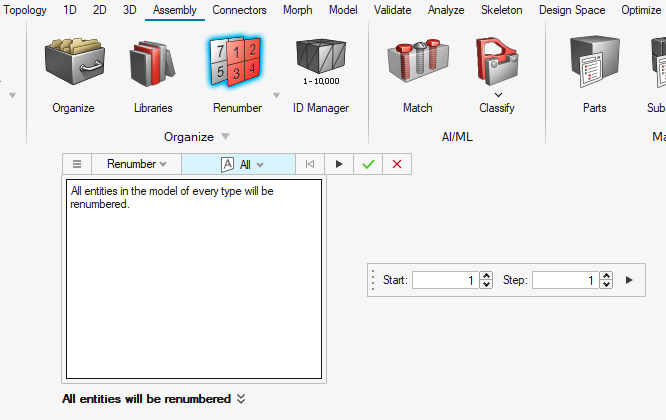The width and height of the screenshot is (666, 420).
Task: Select the Renumber tool icon
Action: click(236, 62)
